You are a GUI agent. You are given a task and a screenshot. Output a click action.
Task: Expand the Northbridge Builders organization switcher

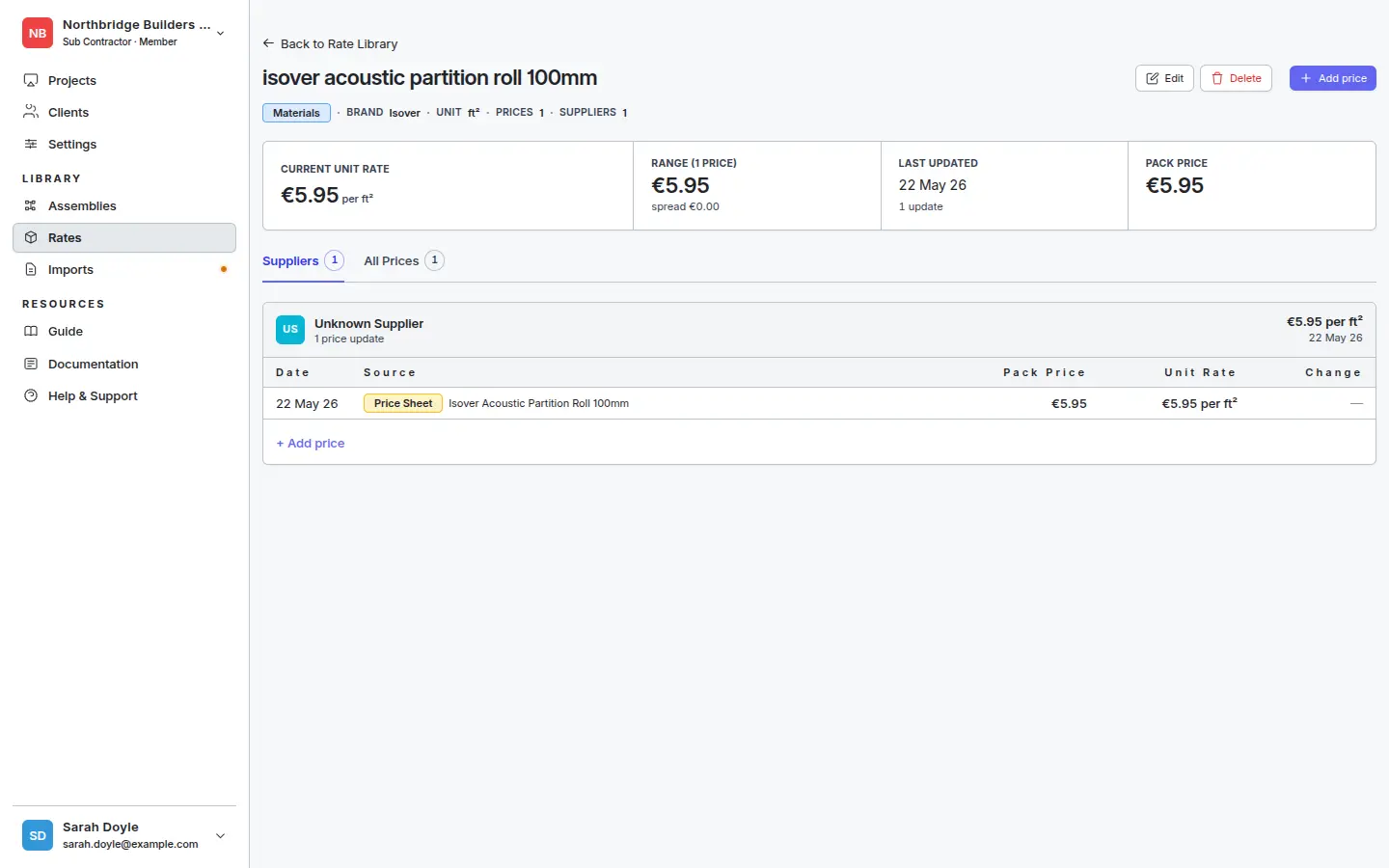pos(221,33)
